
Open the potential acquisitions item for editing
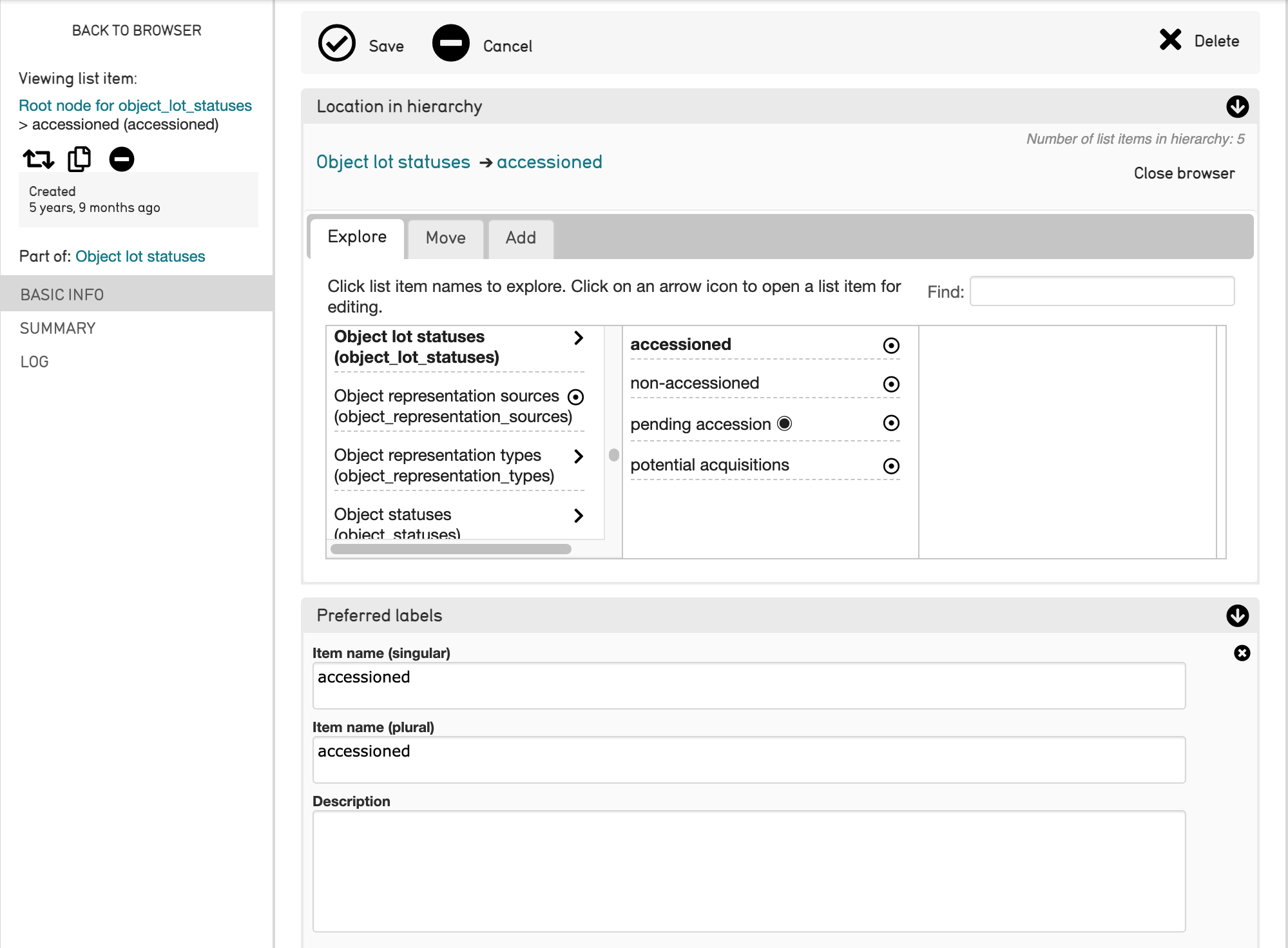890,466
